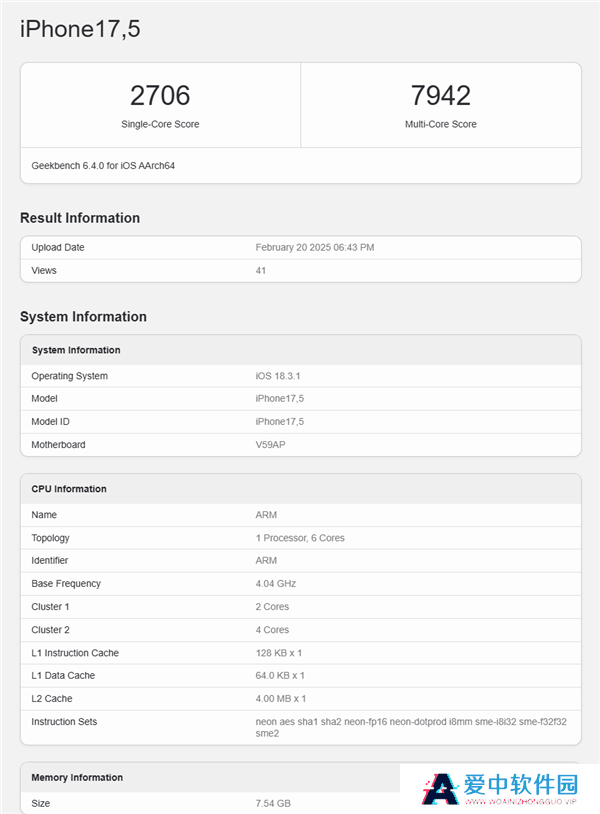
Task: Select the views count 41
Action: click(261, 270)
